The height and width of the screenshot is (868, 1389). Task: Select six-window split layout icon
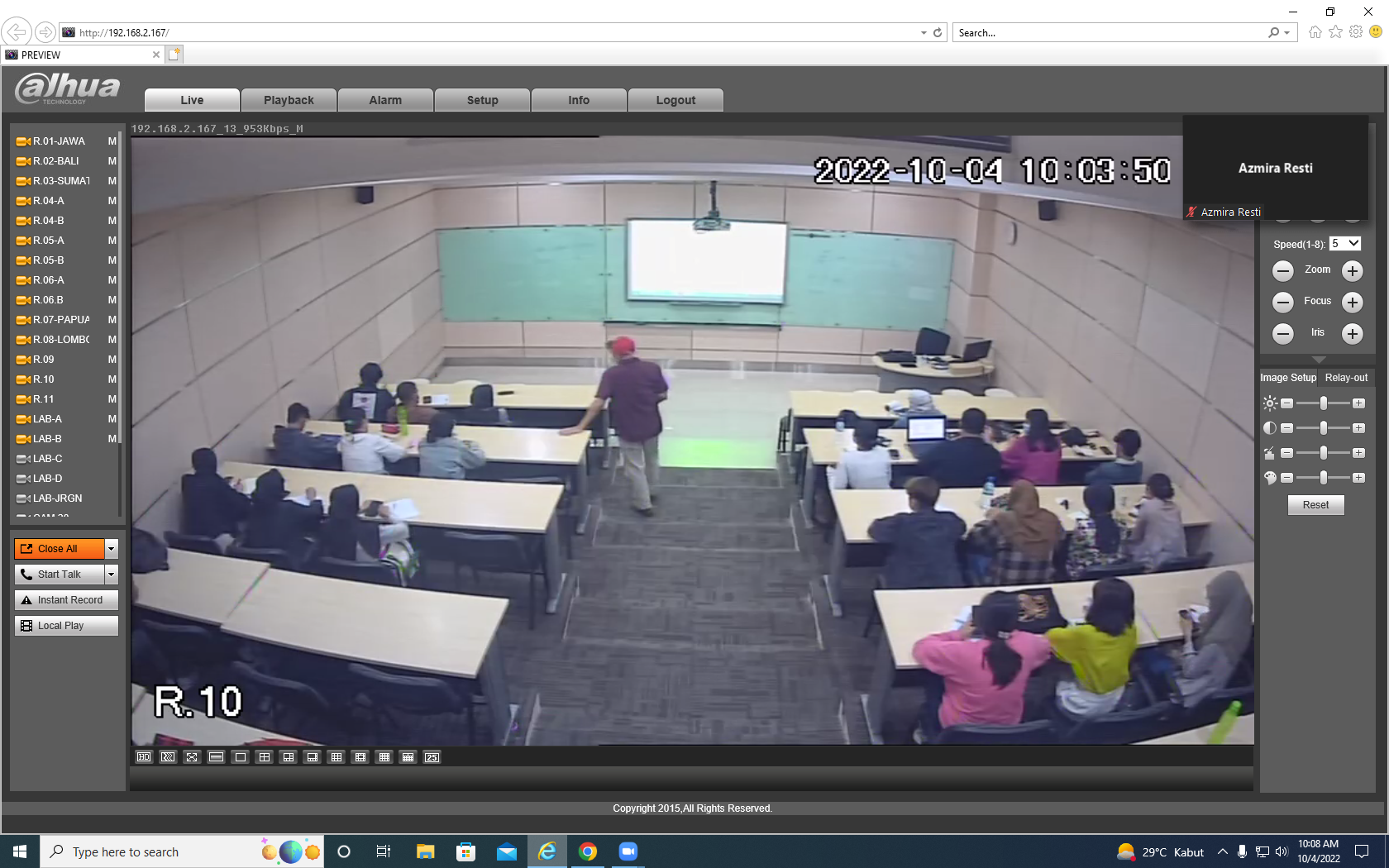[288, 757]
